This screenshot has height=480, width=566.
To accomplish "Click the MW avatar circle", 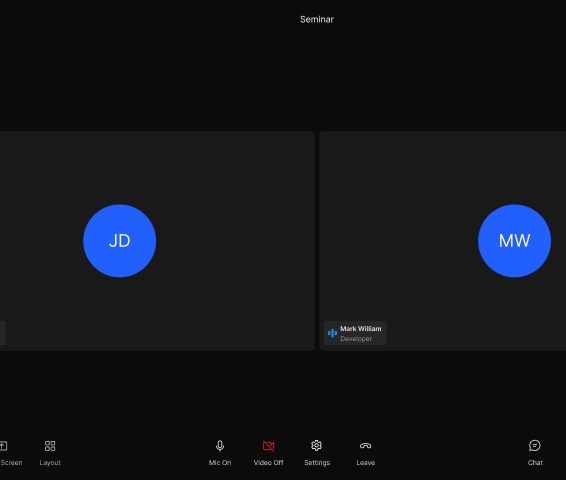I will tap(514, 241).
